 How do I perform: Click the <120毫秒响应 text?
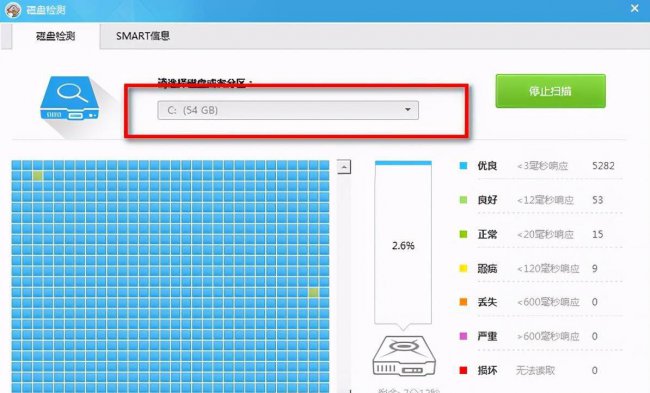point(548,268)
